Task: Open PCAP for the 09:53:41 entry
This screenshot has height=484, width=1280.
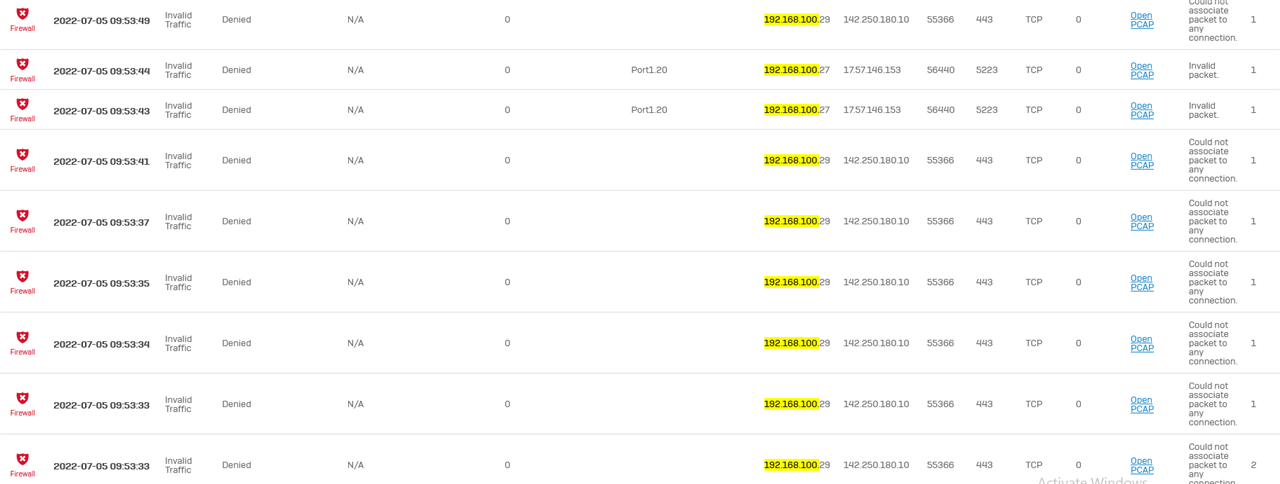Action: [x=1142, y=161]
